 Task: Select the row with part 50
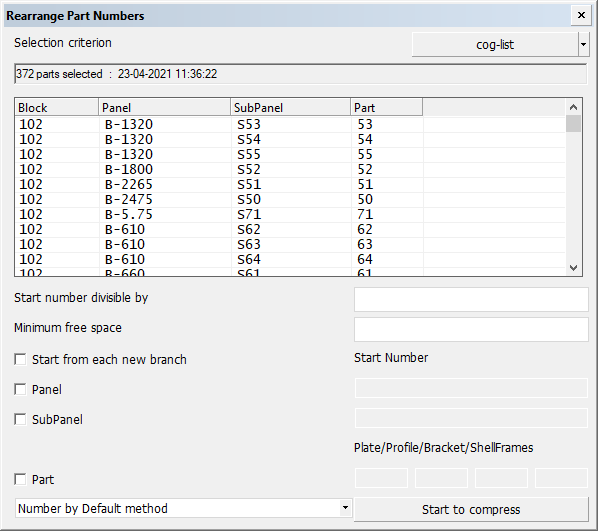[x=290, y=200]
